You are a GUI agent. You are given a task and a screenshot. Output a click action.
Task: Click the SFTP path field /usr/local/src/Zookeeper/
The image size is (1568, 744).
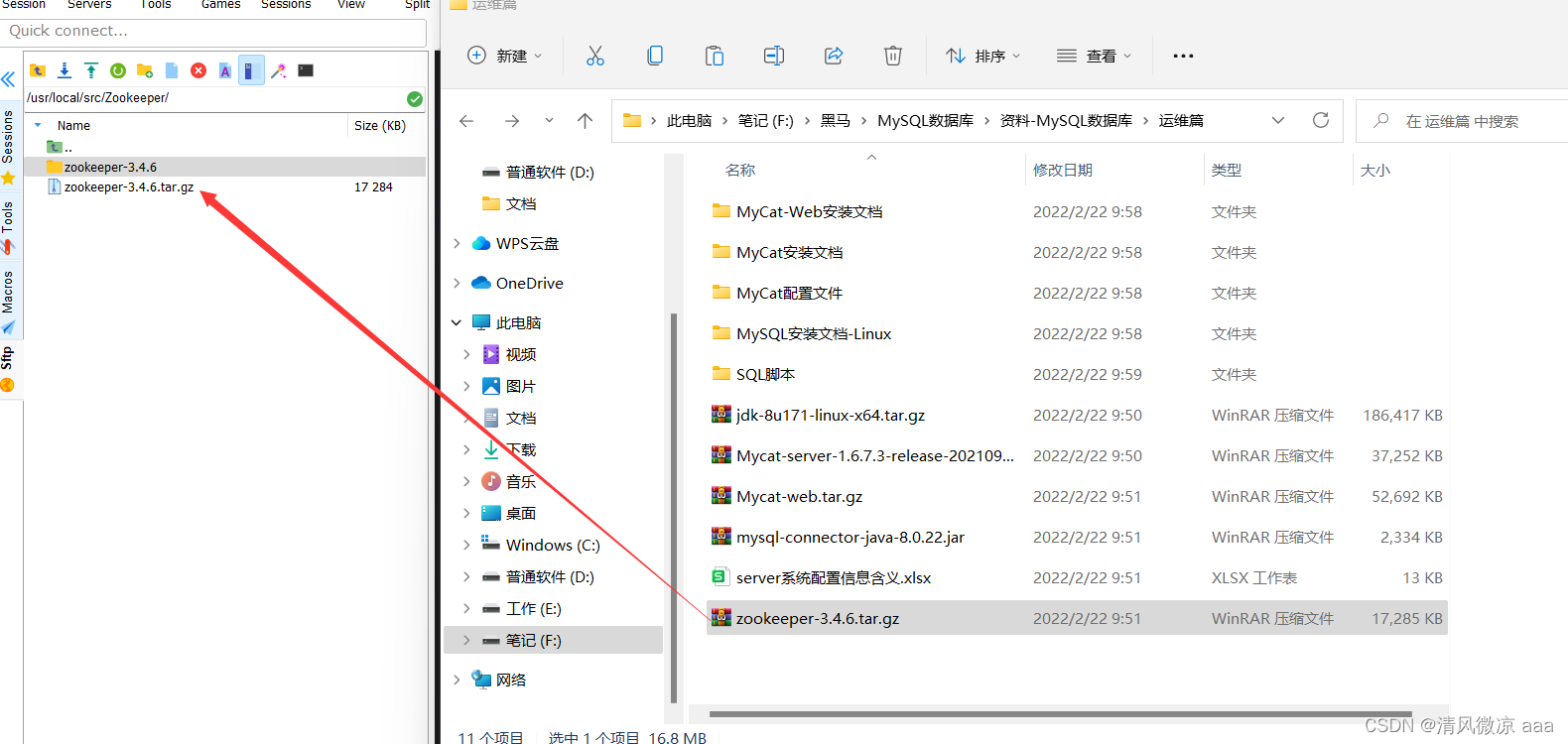tap(213, 98)
